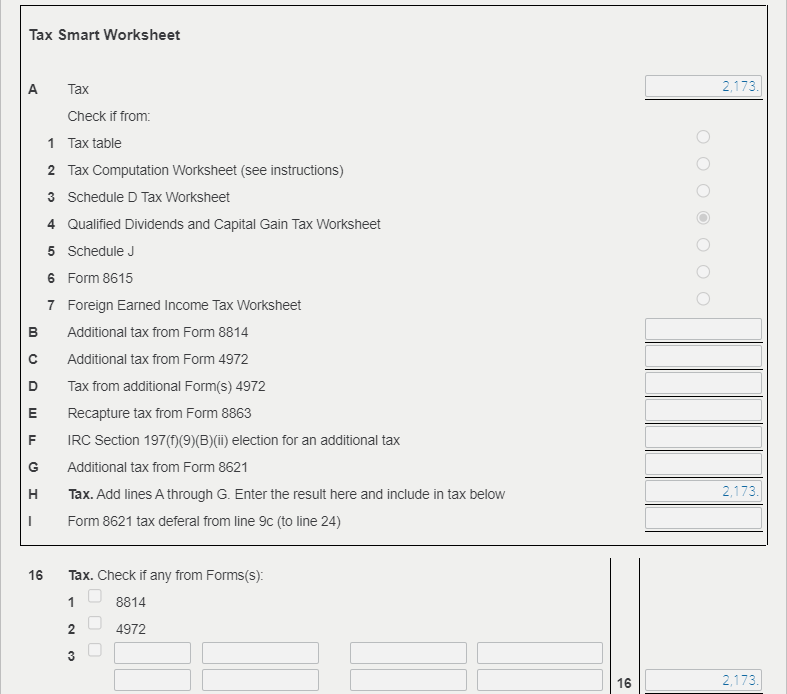
Task: Click Tax from additional Form(s) 4972 field
Action: (703, 383)
